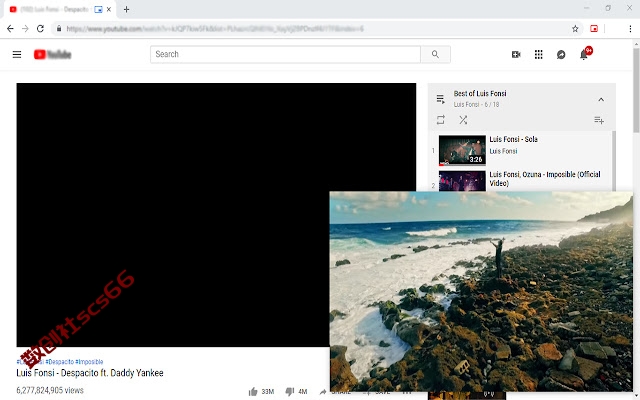This screenshot has height=400, width=640.
Task: Open the upload video camera icon
Action: [516, 54]
